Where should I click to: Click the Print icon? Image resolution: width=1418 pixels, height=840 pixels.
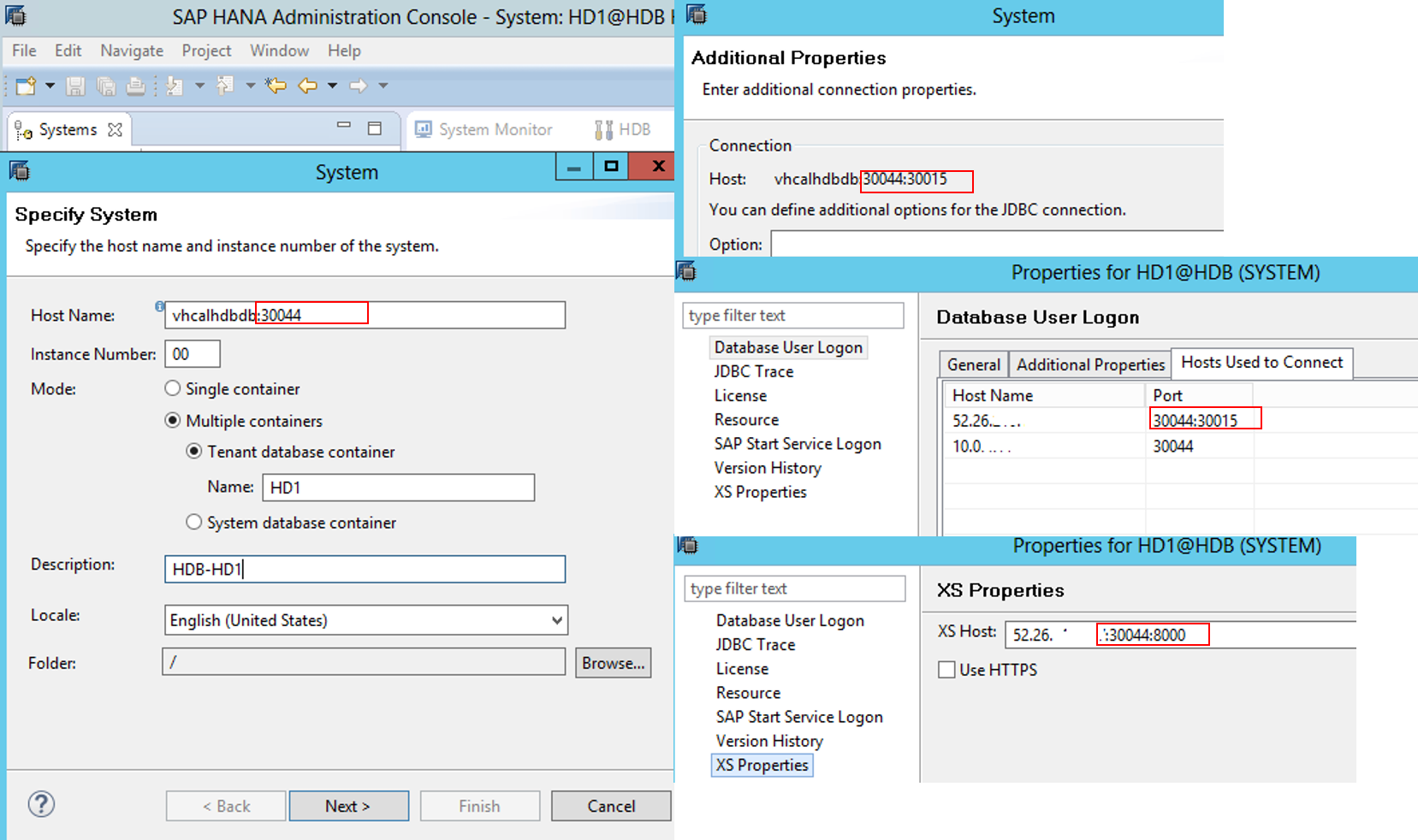point(135,86)
